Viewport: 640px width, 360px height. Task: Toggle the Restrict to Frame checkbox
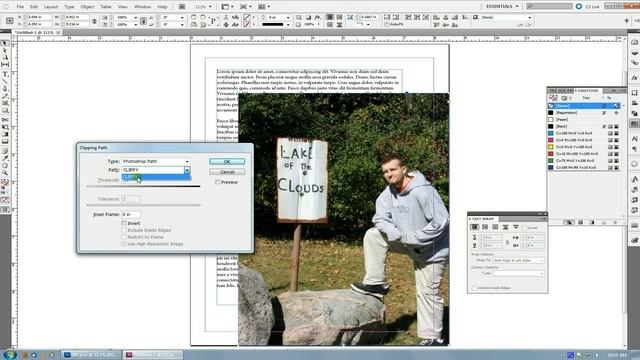tap(124, 237)
